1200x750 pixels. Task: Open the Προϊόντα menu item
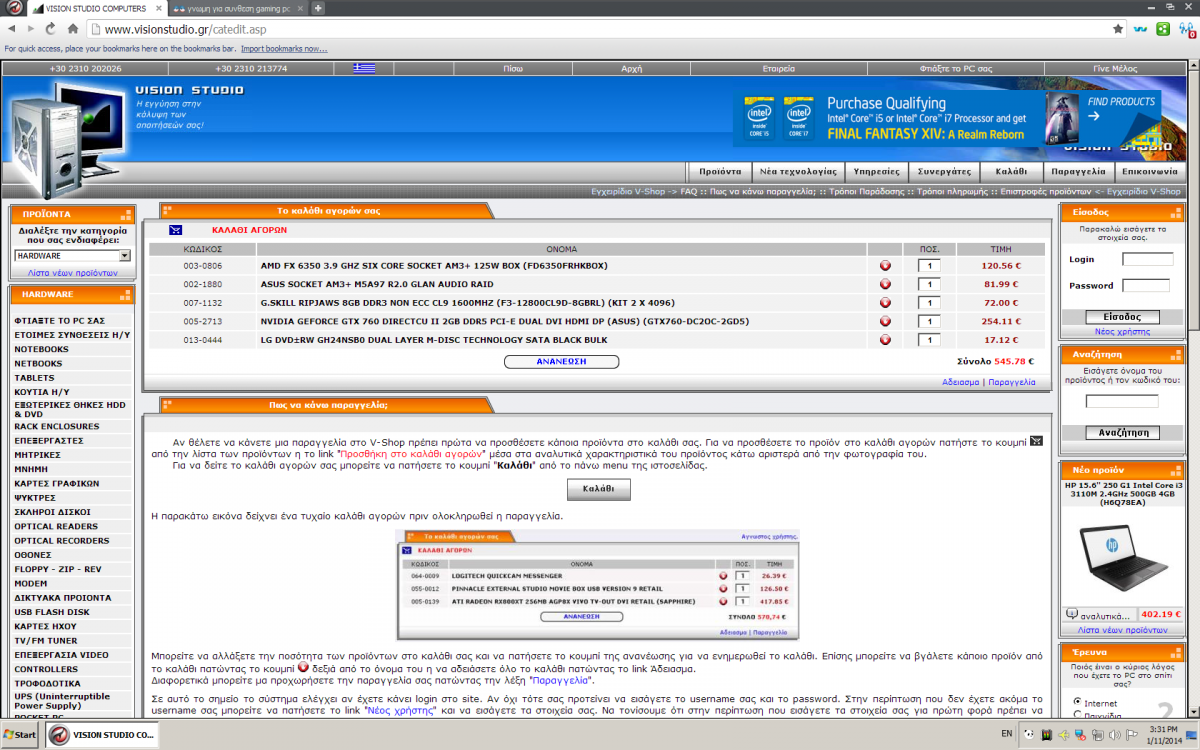720,171
